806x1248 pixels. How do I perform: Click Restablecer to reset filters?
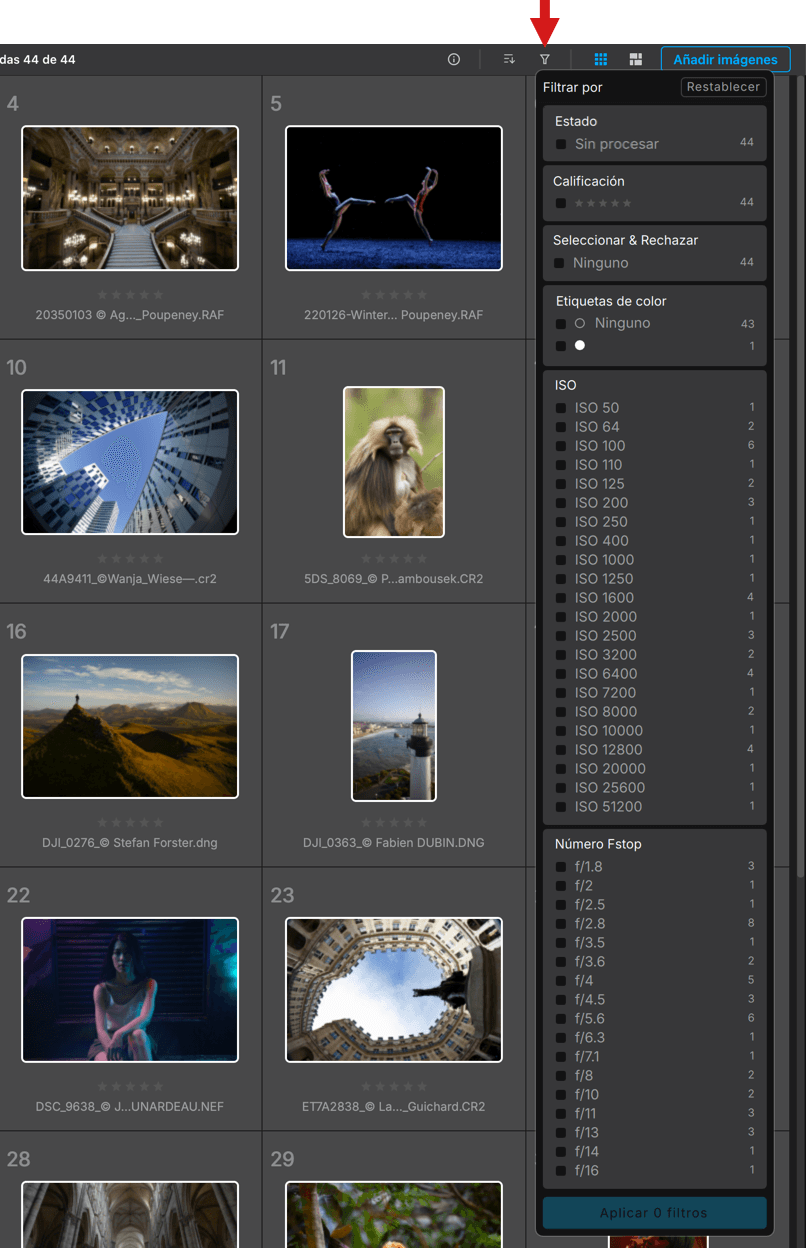click(x=724, y=87)
